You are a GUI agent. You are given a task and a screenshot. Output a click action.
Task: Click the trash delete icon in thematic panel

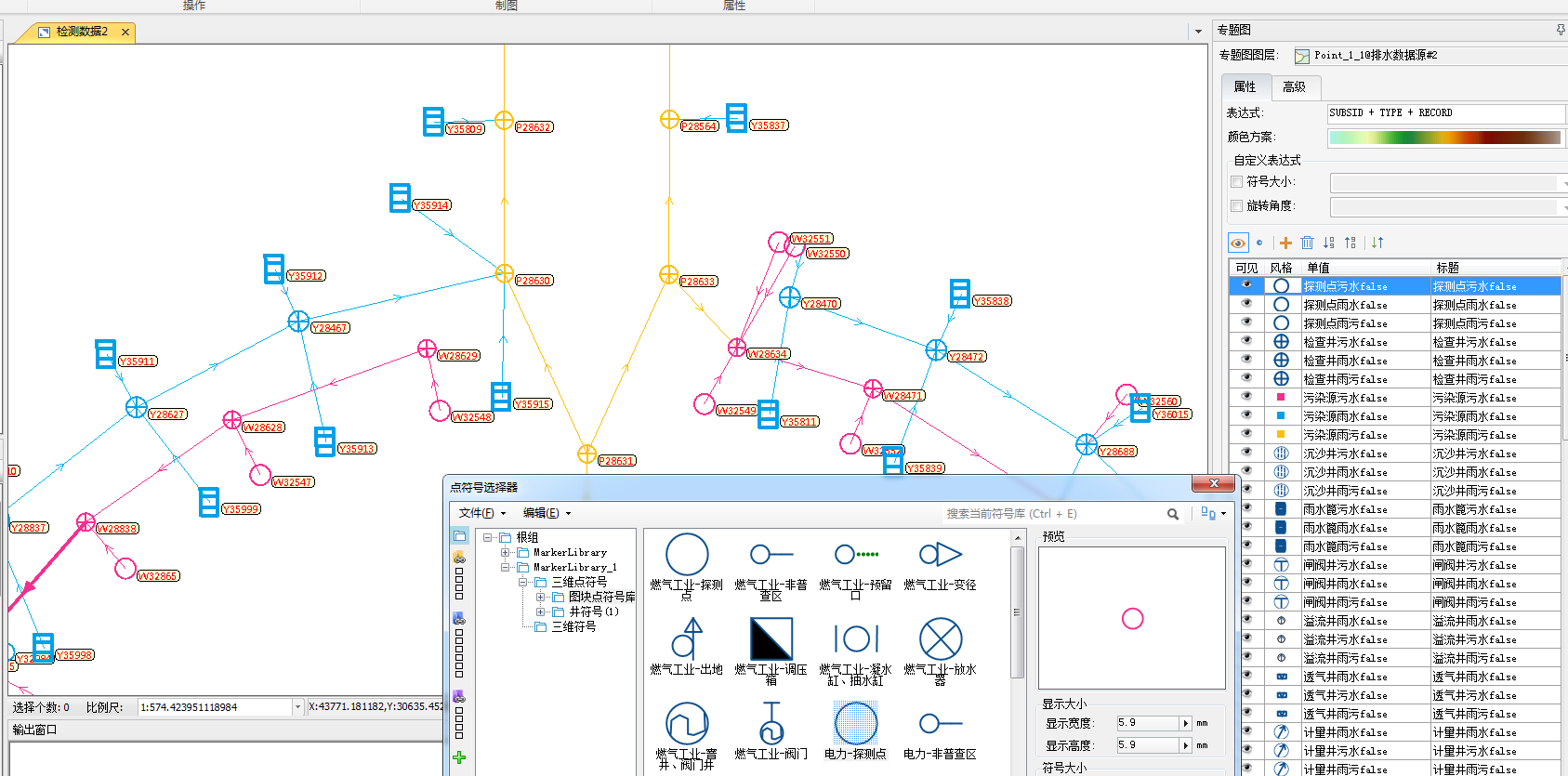click(1307, 243)
